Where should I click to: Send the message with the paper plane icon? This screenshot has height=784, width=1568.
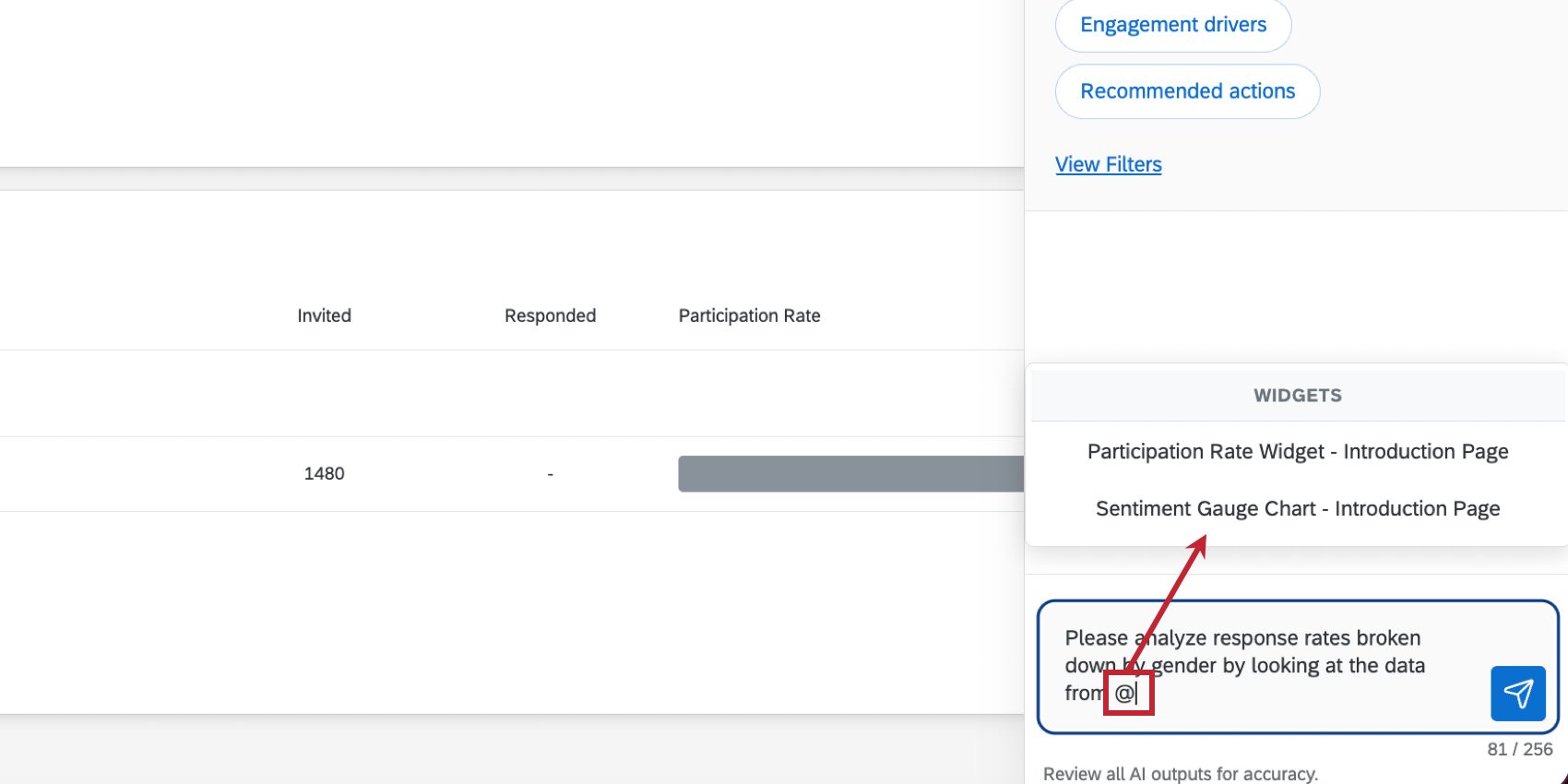pyautogui.click(x=1517, y=694)
